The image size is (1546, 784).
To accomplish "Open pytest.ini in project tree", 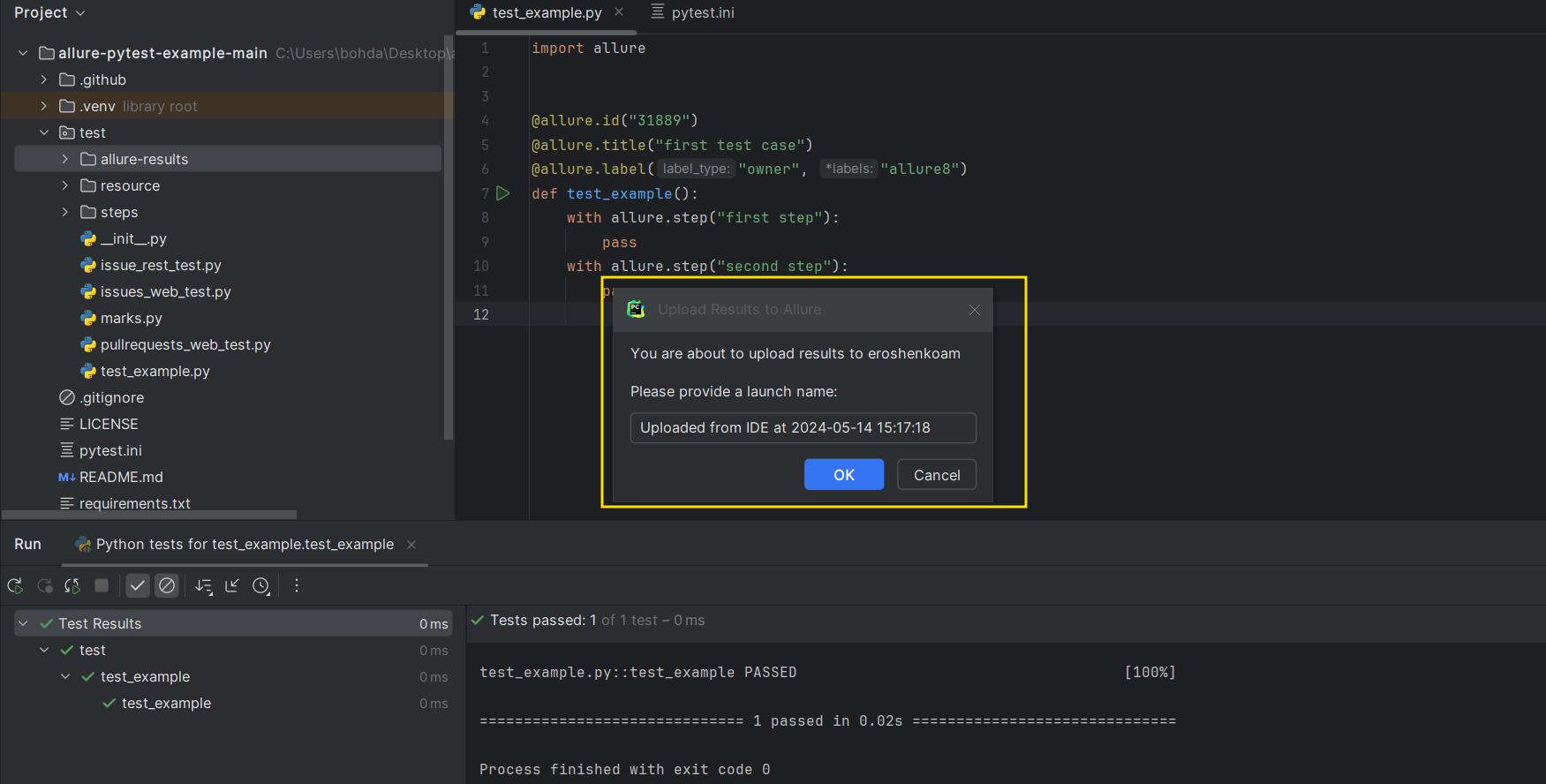I will tap(101, 450).
